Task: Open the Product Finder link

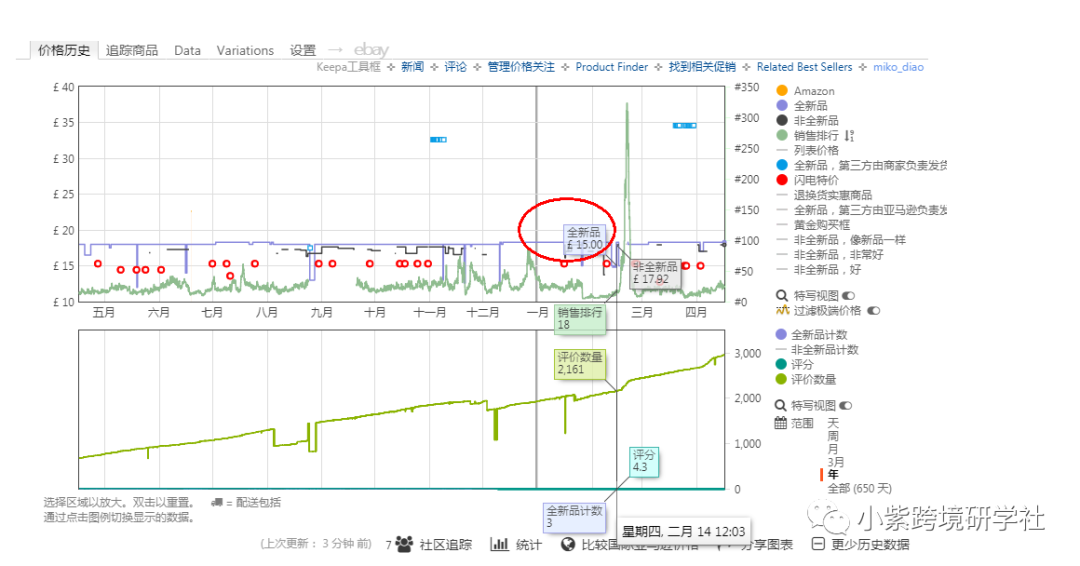Action: tap(612, 67)
